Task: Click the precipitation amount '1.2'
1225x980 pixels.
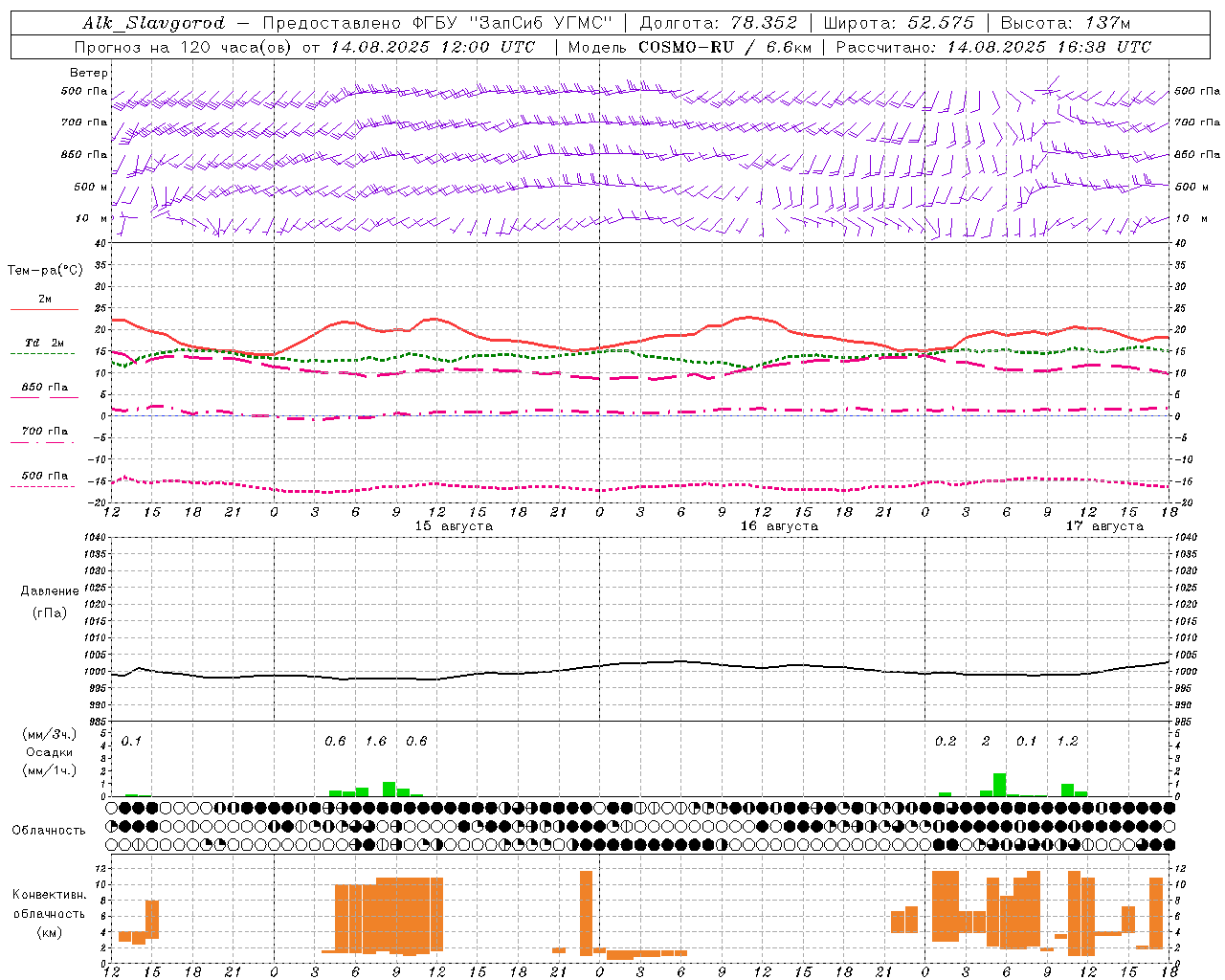Action: coord(1068,741)
